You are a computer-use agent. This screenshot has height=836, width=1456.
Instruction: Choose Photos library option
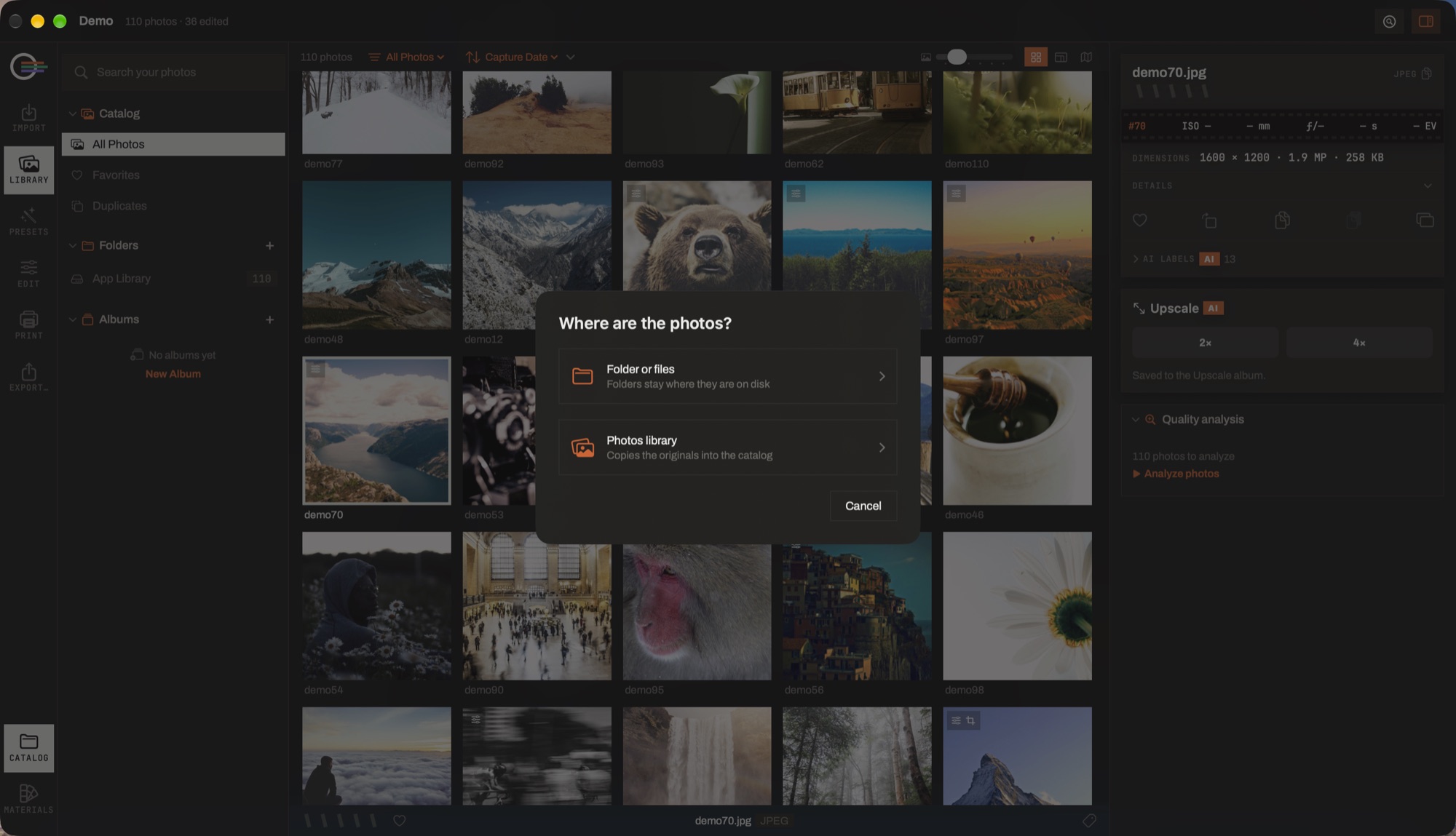coord(727,447)
